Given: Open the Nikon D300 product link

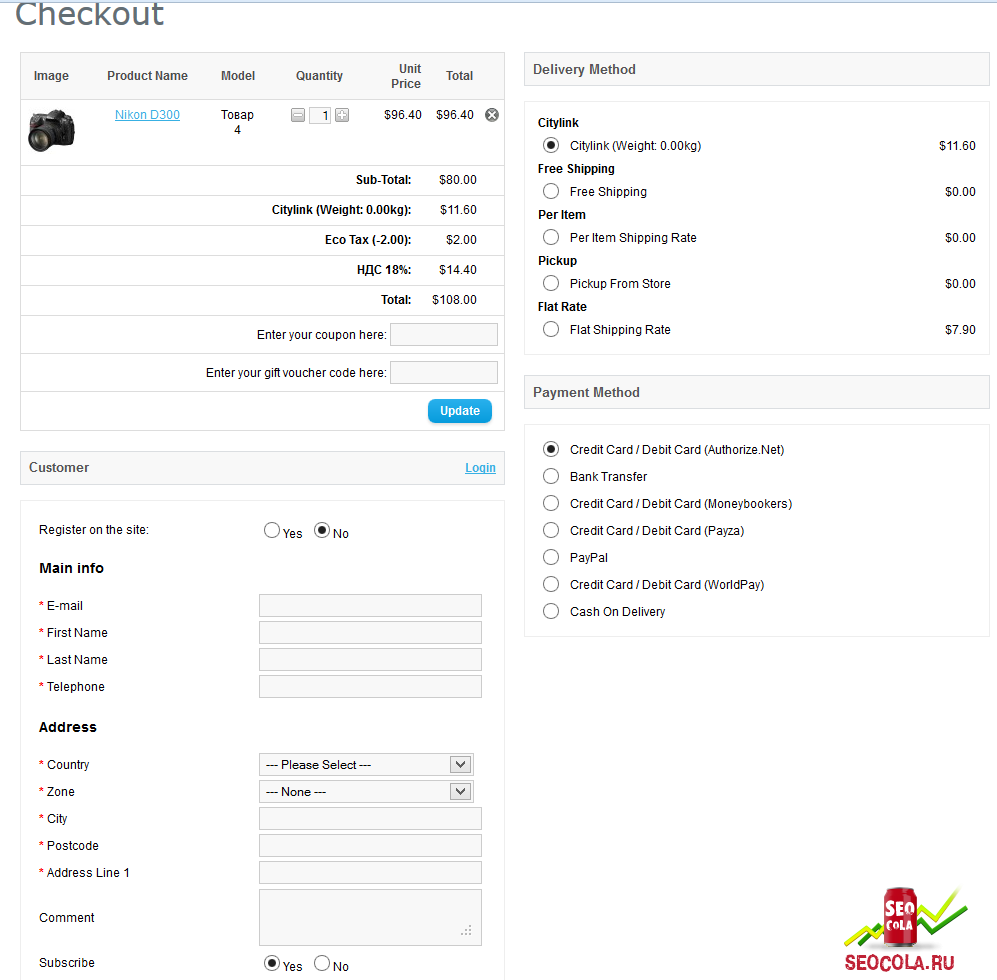Looking at the screenshot, I should pyautogui.click(x=148, y=114).
